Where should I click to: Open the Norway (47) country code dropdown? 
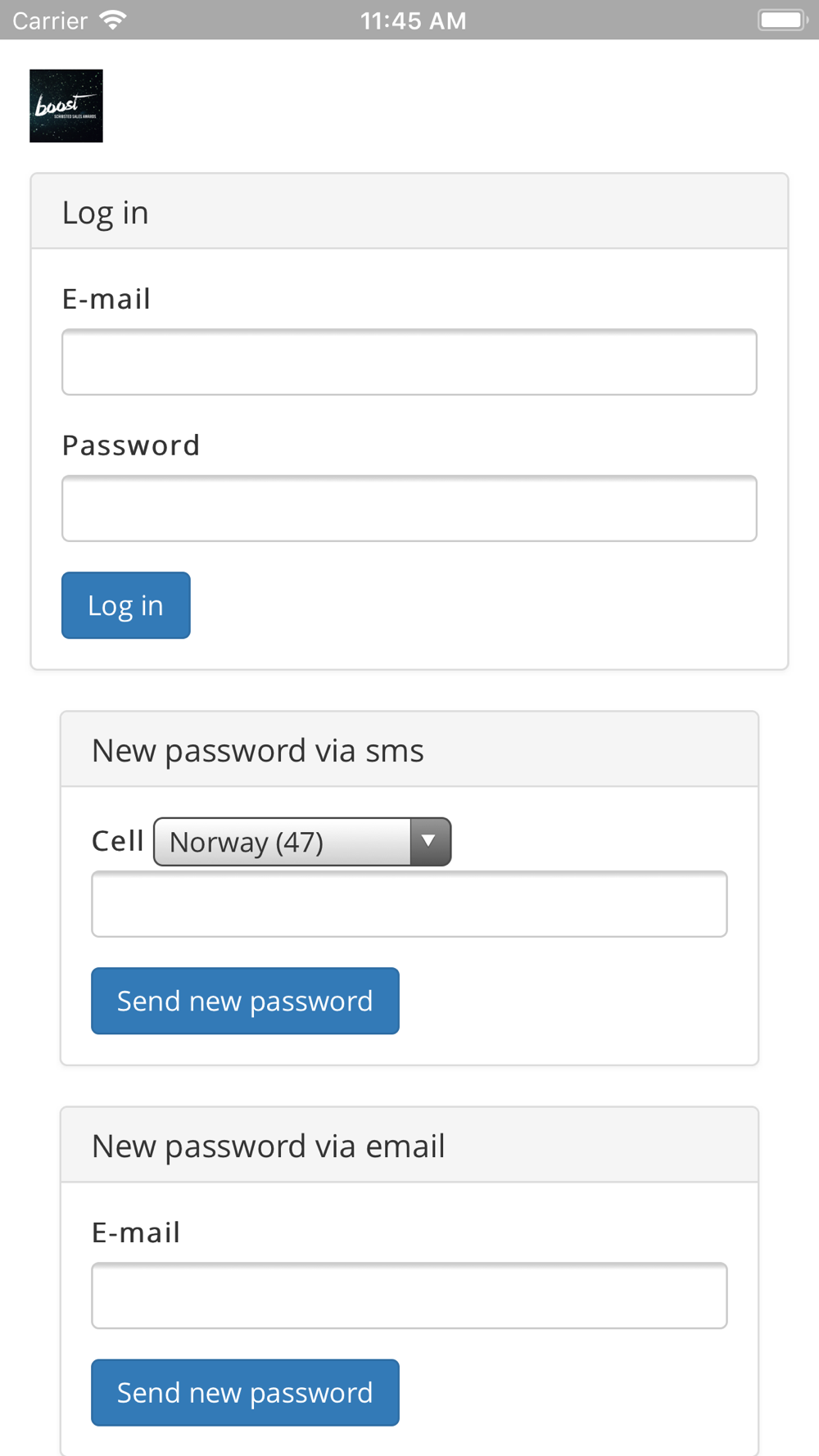pyautogui.click(x=302, y=842)
